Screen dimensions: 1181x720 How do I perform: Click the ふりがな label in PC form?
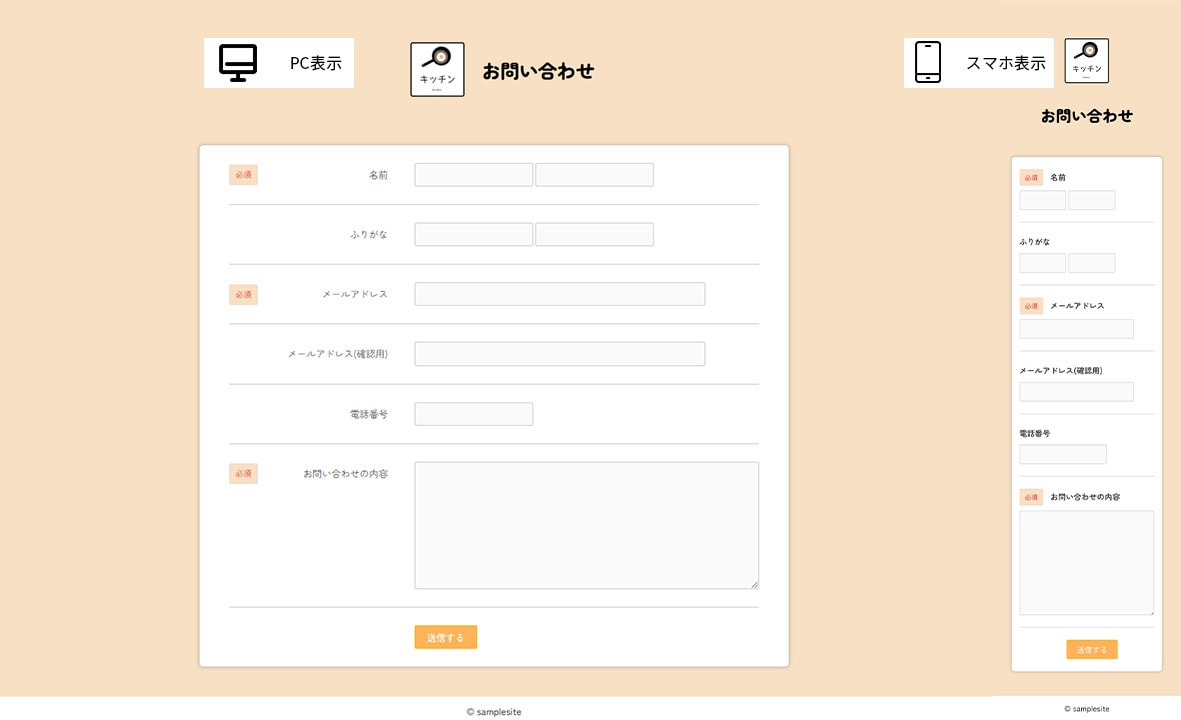point(368,234)
